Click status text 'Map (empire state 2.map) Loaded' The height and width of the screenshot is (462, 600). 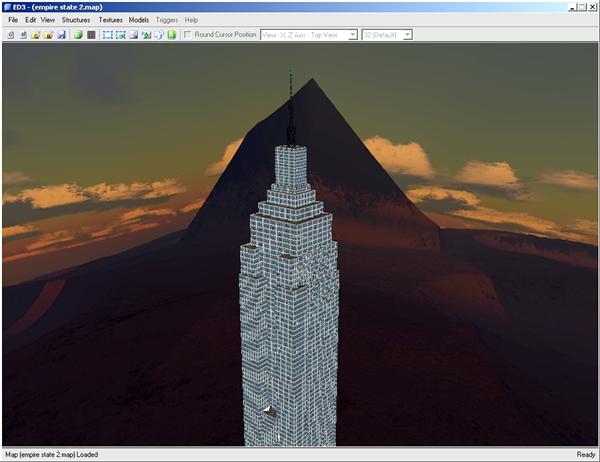(52, 455)
